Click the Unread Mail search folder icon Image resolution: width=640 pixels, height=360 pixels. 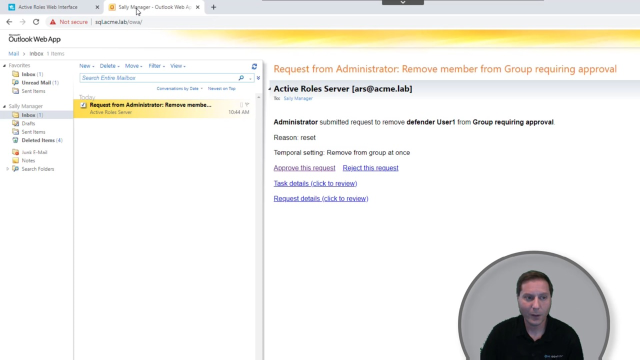pos(16,82)
